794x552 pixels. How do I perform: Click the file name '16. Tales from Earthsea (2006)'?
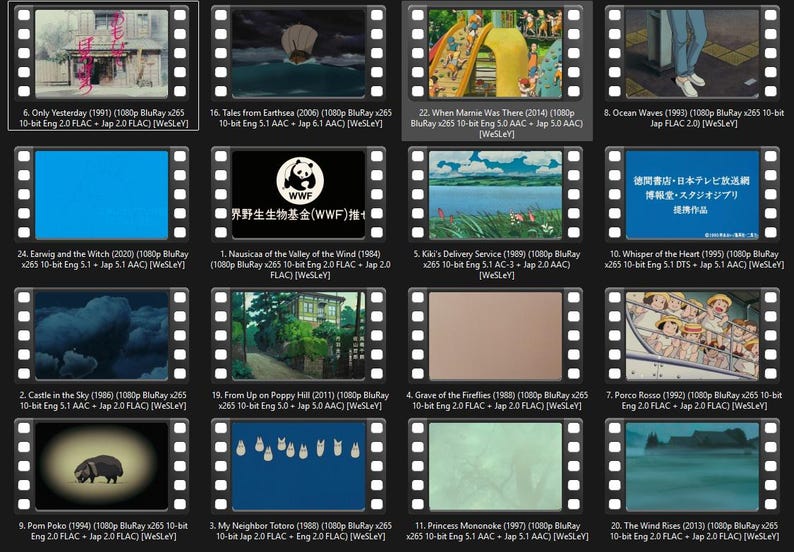pos(301,118)
